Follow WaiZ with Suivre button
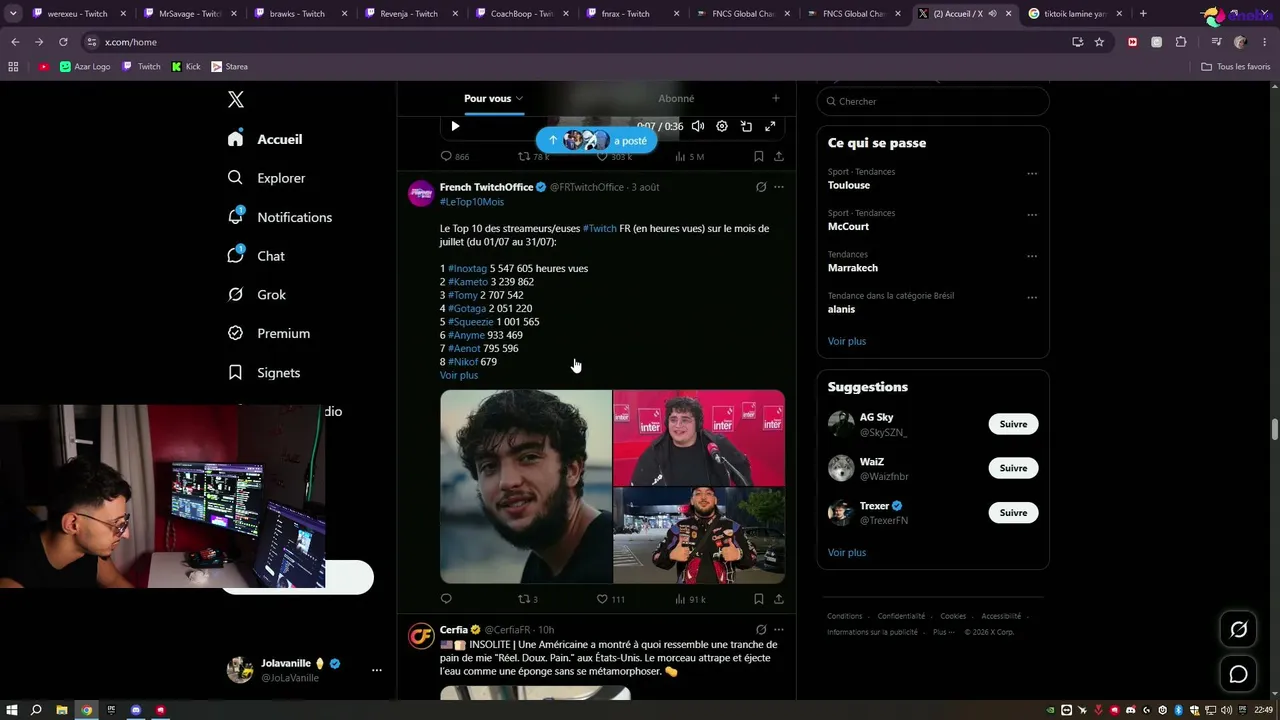 click(1013, 468)
